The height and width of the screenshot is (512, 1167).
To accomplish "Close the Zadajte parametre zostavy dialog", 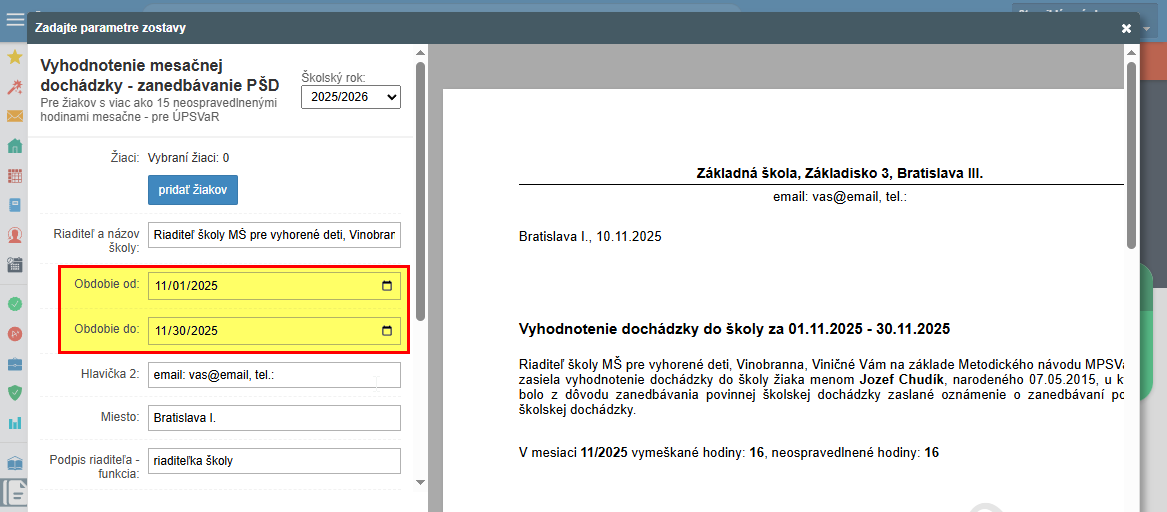I will tap(1126, 29).
